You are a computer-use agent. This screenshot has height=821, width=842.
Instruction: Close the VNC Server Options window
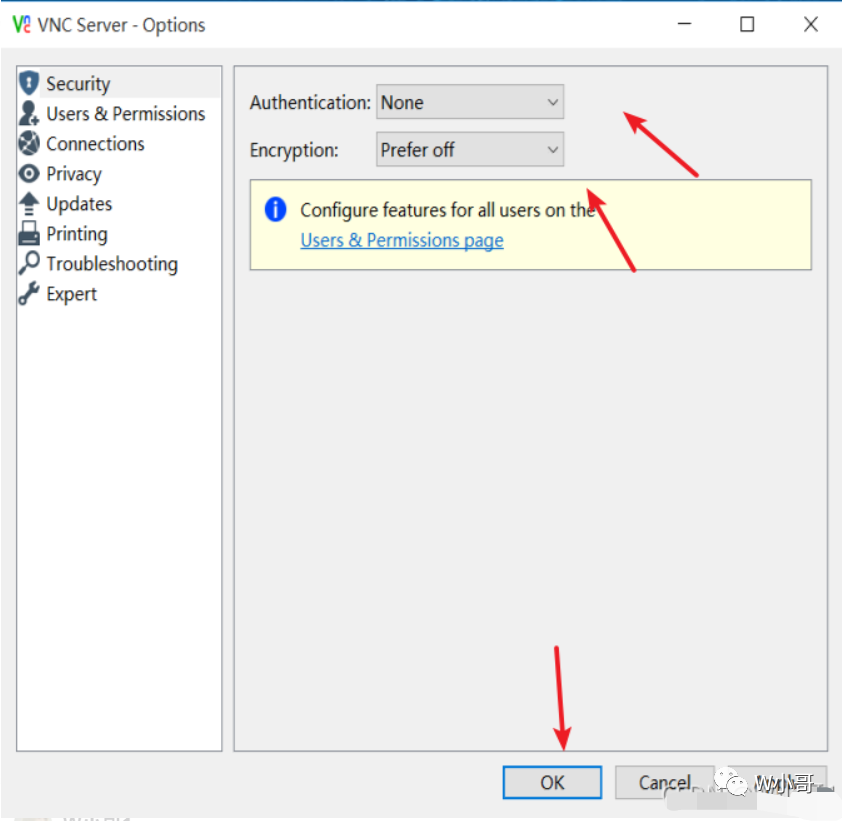[810, 24]
